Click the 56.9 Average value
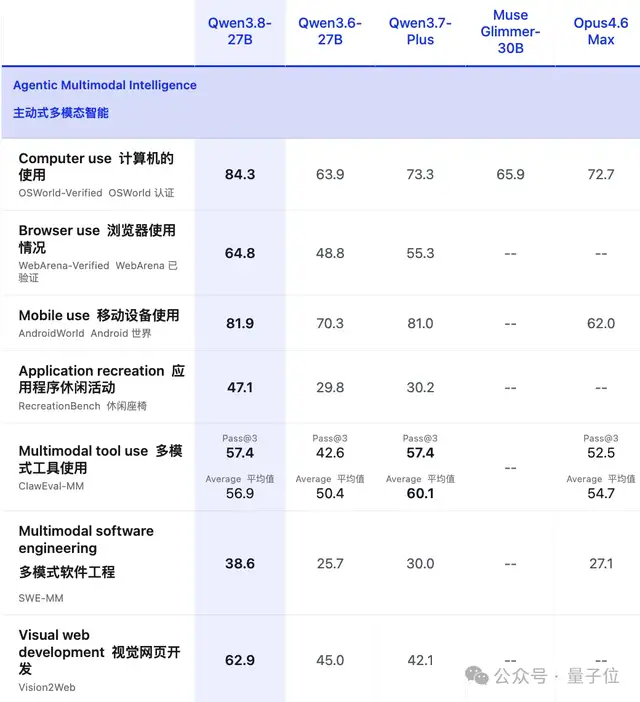The width and height of the screenshot is (640, 702). (240, 493)
